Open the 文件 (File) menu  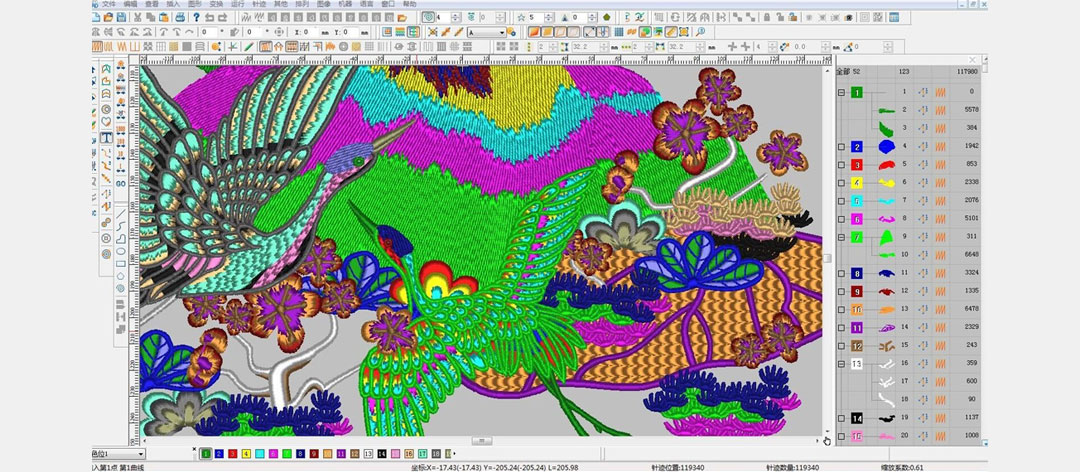coord(109,4)
